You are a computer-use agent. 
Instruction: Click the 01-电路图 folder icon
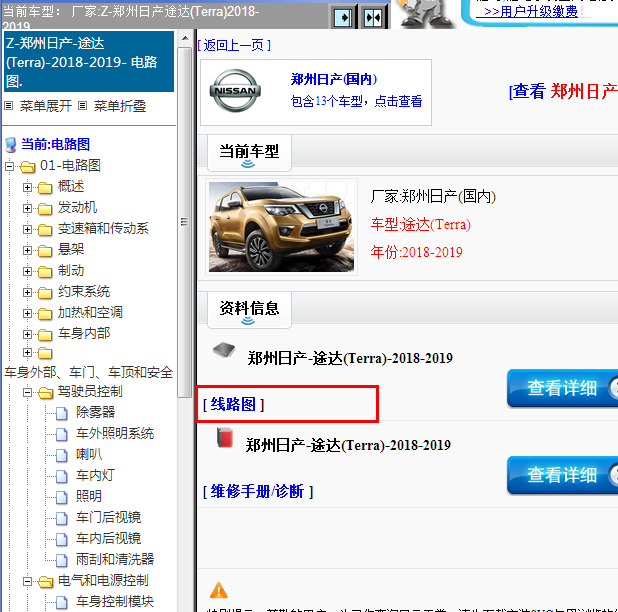(x=28, y=167)
